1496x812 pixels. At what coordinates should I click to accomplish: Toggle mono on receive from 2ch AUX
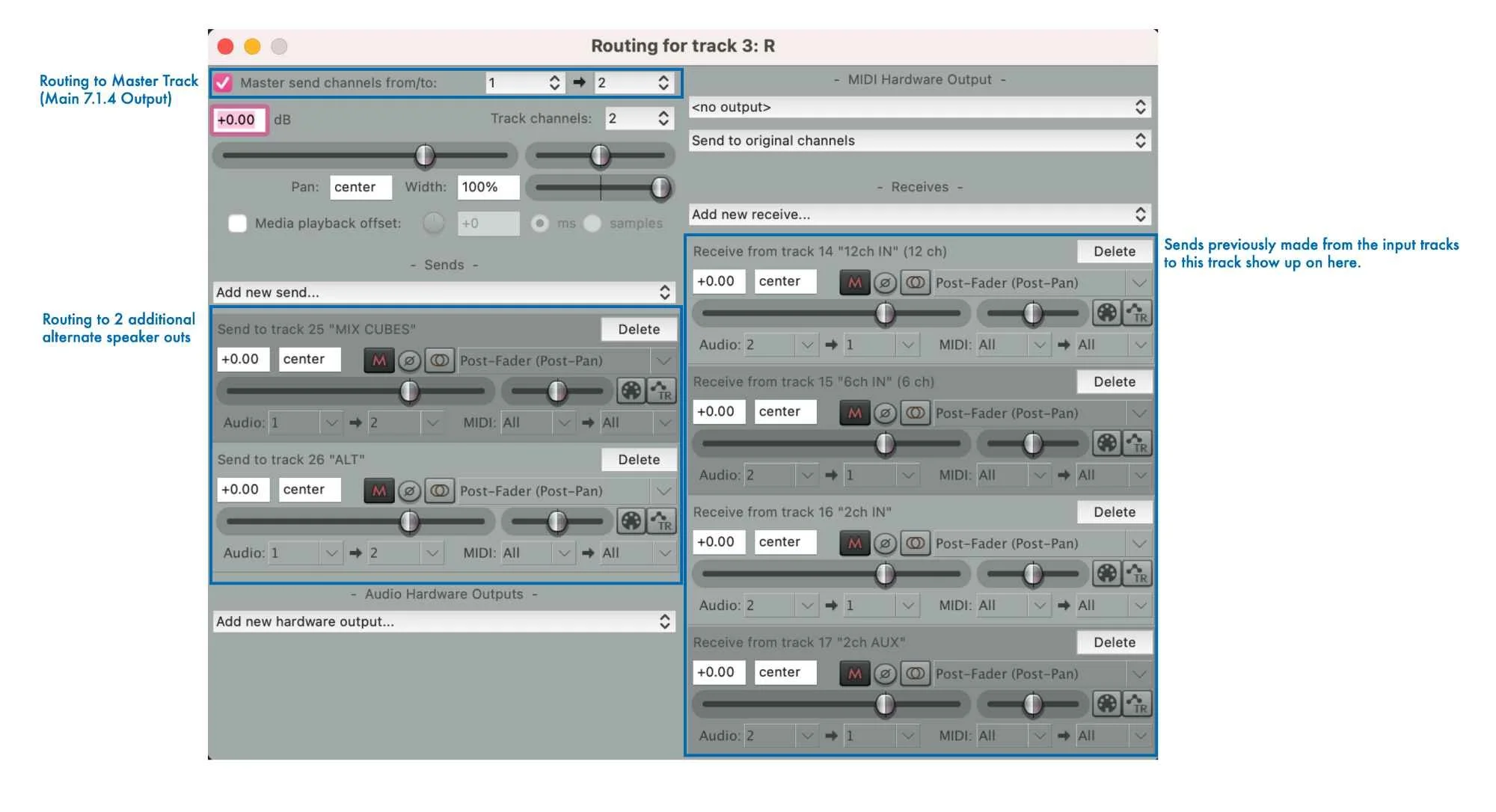tap(916, 674)
